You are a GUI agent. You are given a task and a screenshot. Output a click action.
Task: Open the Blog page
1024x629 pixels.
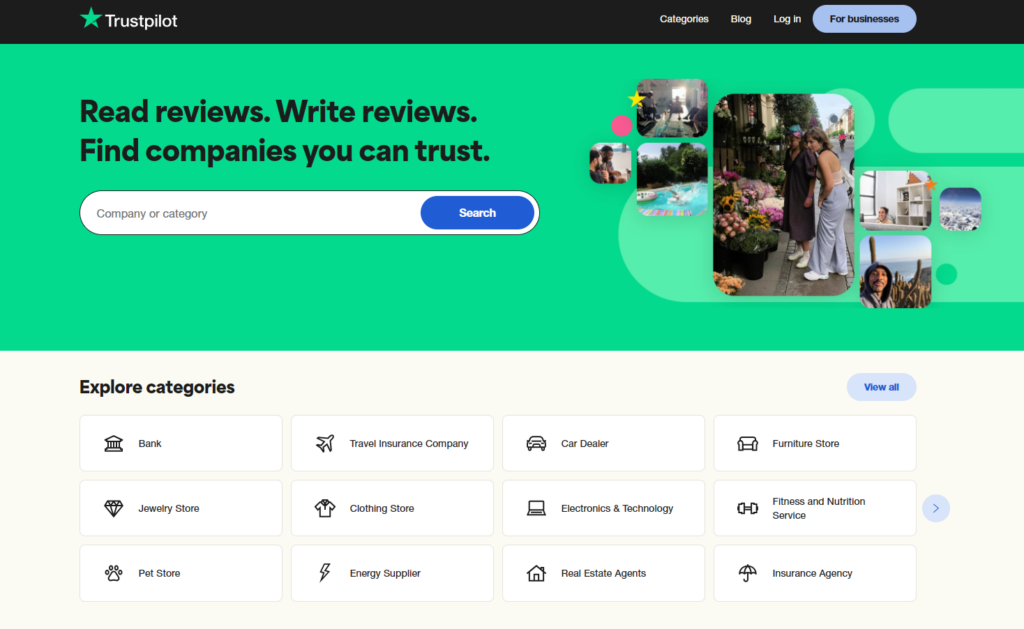pyautogui.click(x=741, y=19)
